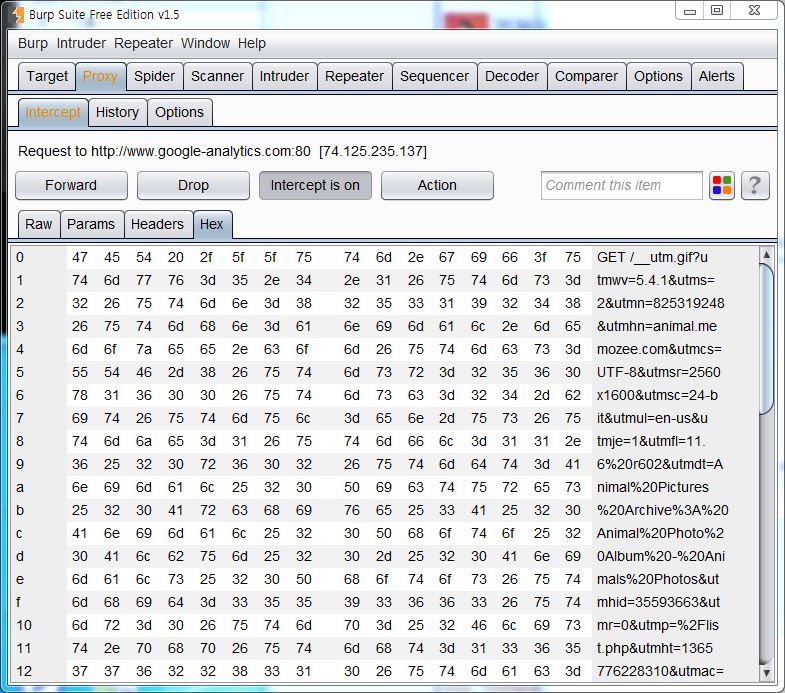Open the Help menu
This screenshot has width=785, height=693.
tap(251, 44)
